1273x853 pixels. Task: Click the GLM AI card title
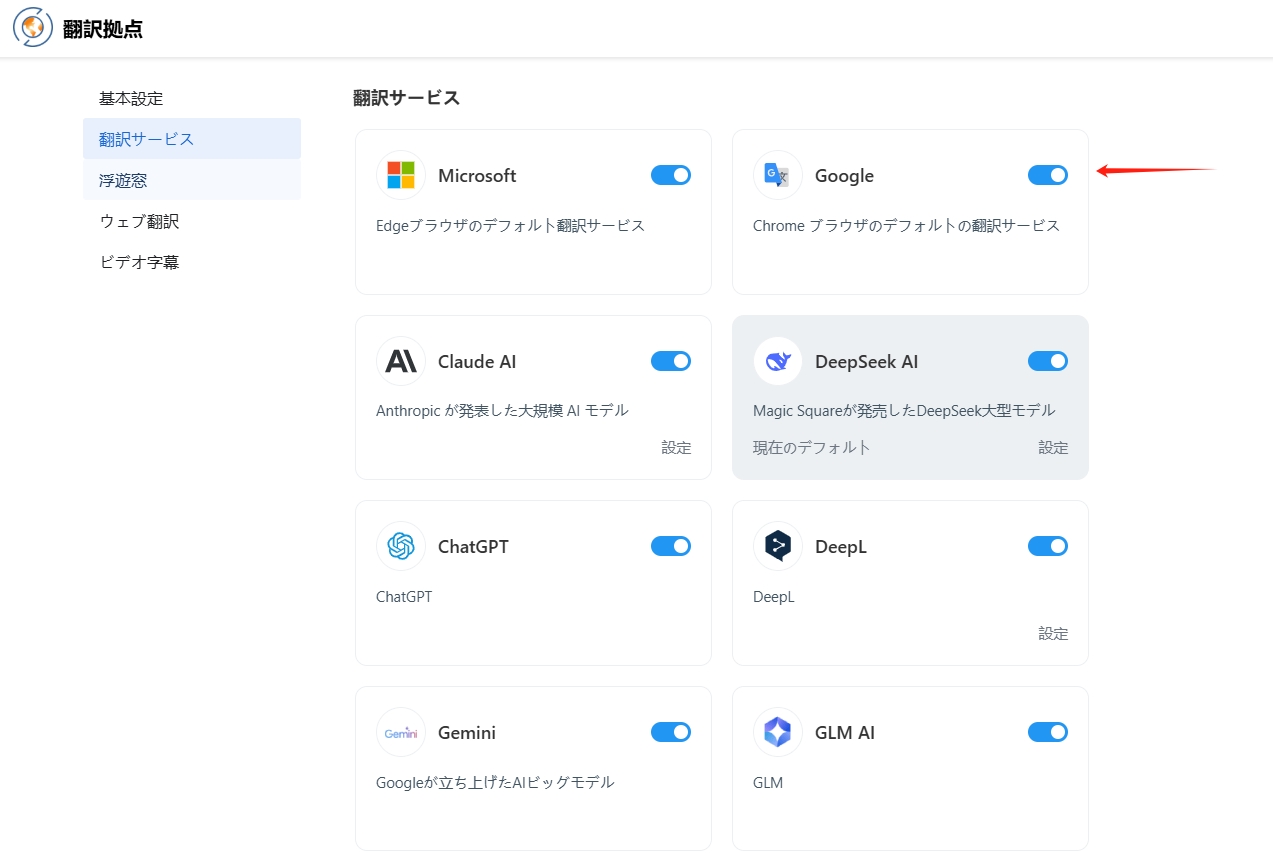[x=845, y=732]
